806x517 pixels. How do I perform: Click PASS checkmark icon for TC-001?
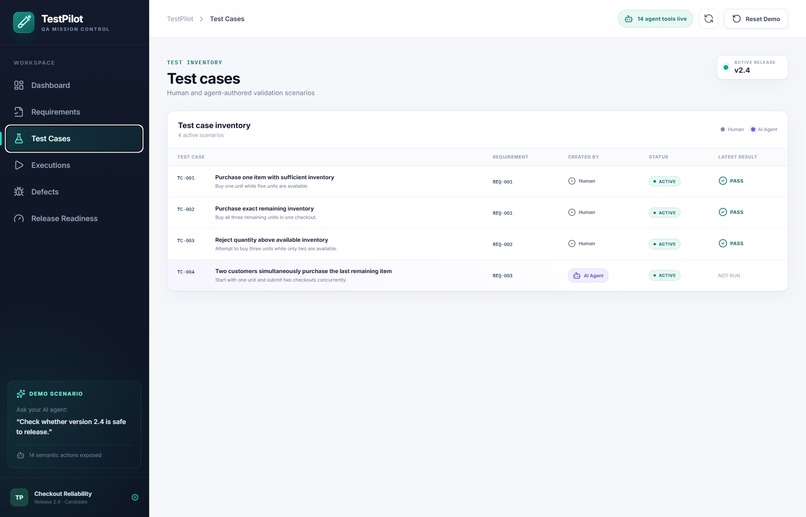723,181
